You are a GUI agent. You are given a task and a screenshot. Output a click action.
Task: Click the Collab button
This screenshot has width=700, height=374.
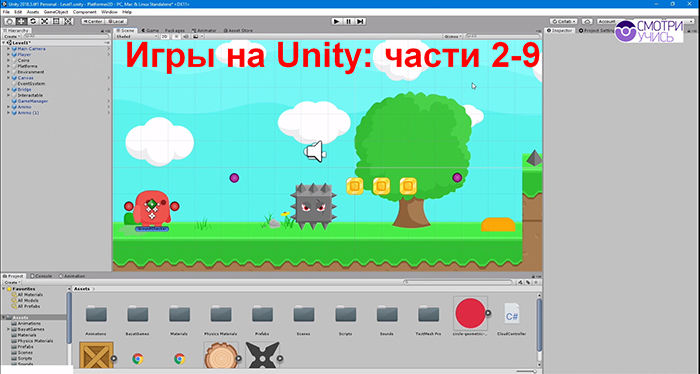click(563, 21)
